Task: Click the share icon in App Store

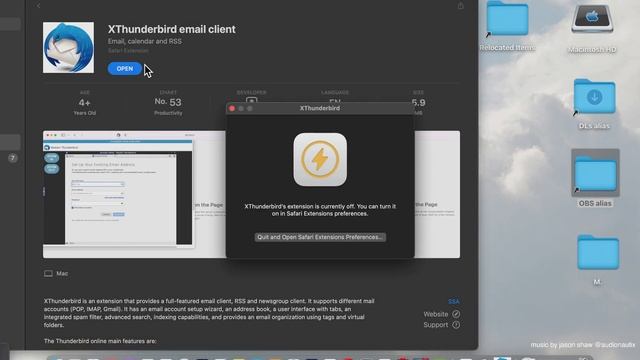Action: click(x=460, y=6)
